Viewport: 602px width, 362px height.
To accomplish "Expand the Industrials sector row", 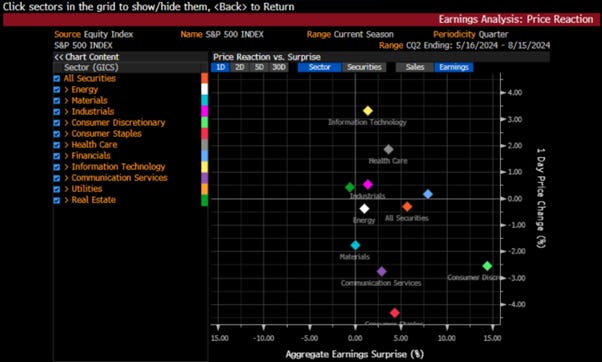I will pos(66,112).
